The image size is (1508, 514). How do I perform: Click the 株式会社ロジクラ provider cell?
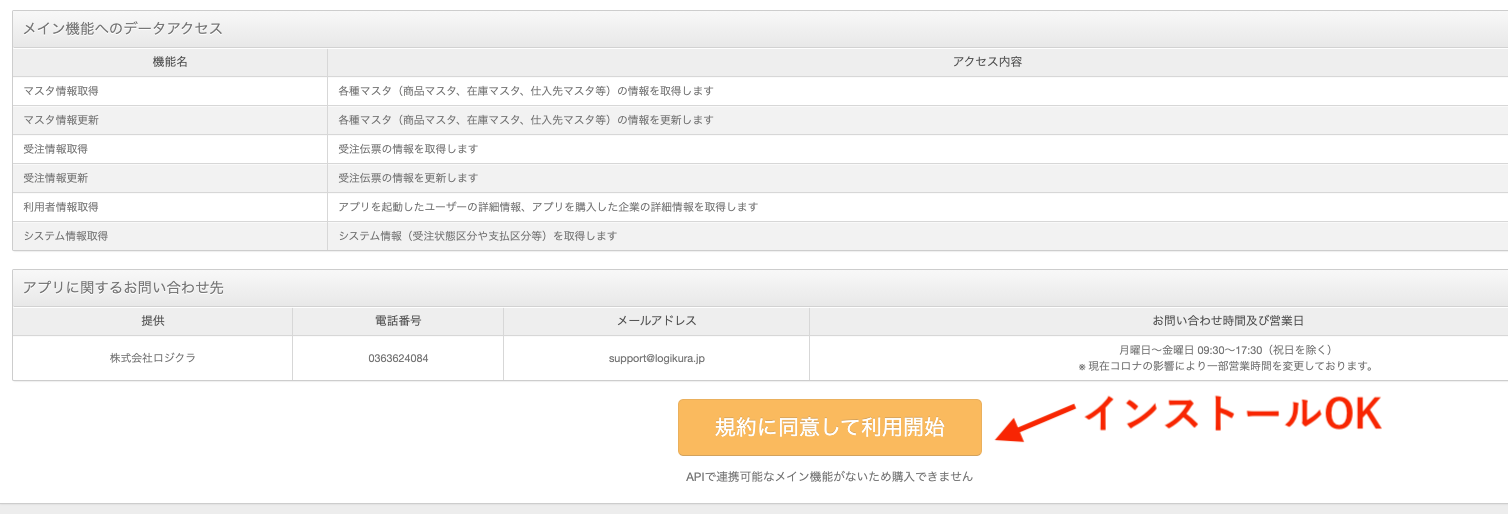tap(152, 358)
